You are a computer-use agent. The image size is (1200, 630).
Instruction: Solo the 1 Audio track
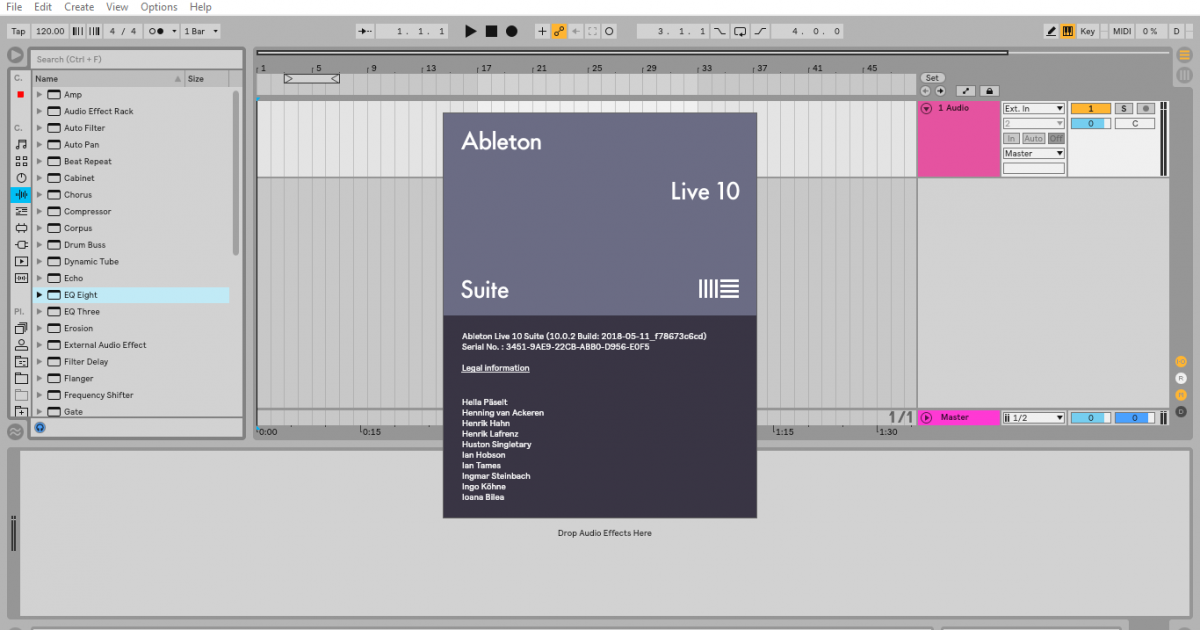coord(1124,108)
